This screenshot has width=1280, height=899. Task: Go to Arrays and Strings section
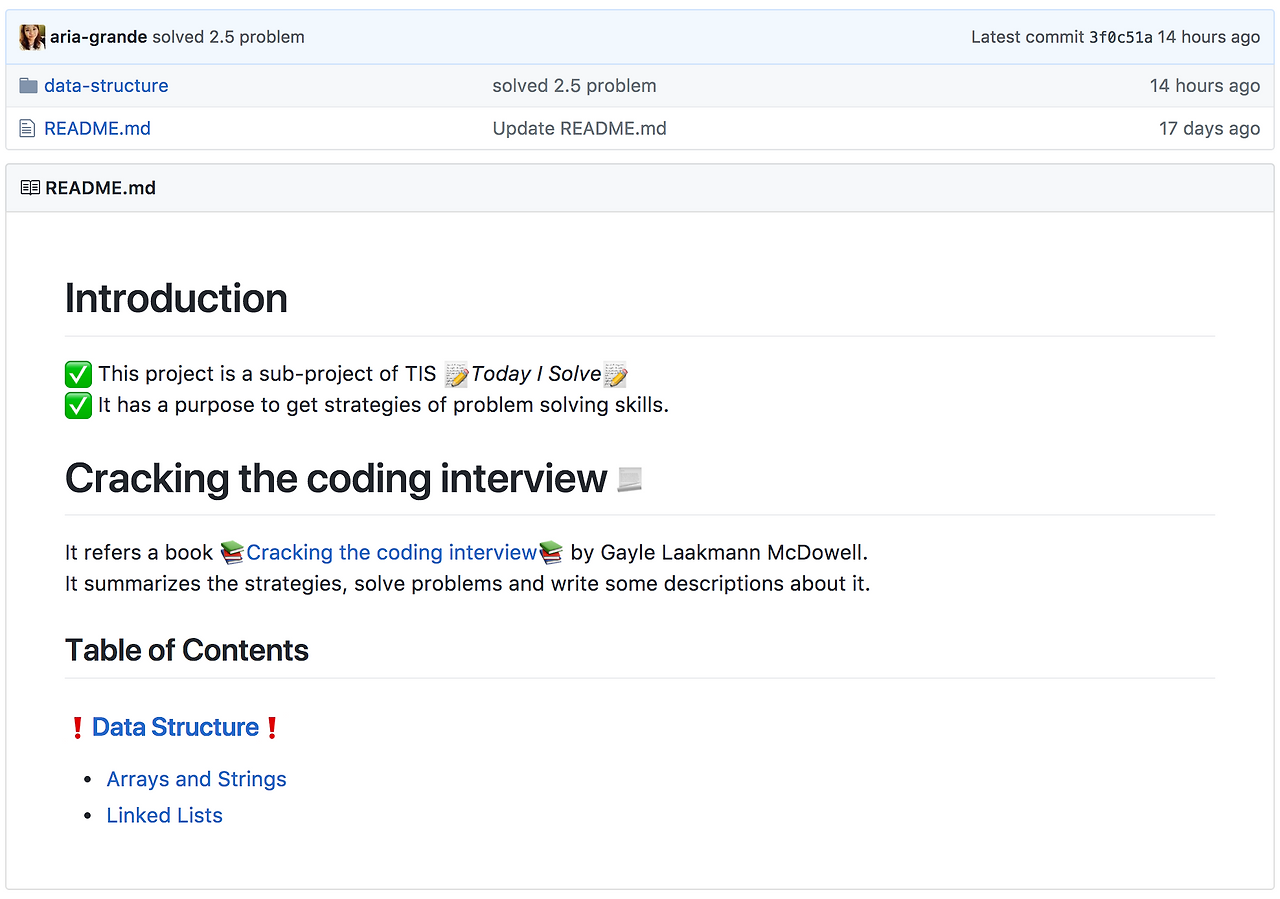pos(196,779)
